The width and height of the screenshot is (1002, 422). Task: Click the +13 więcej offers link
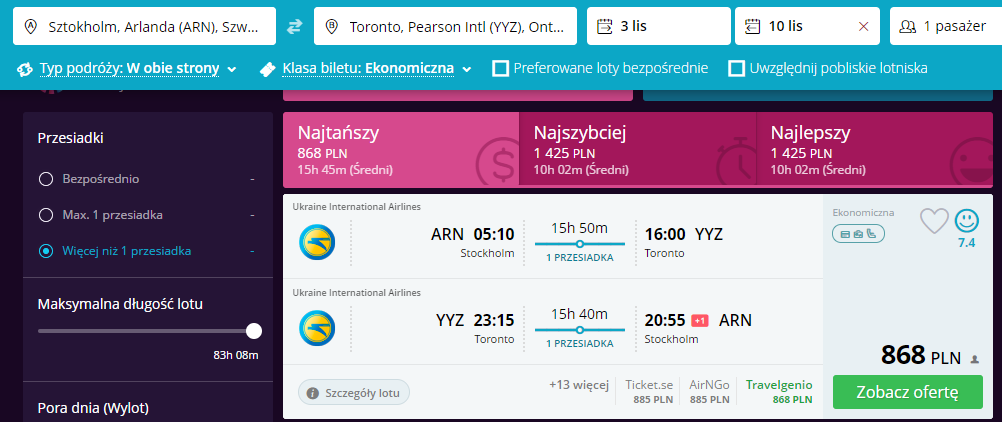click(x=579, y=384)
